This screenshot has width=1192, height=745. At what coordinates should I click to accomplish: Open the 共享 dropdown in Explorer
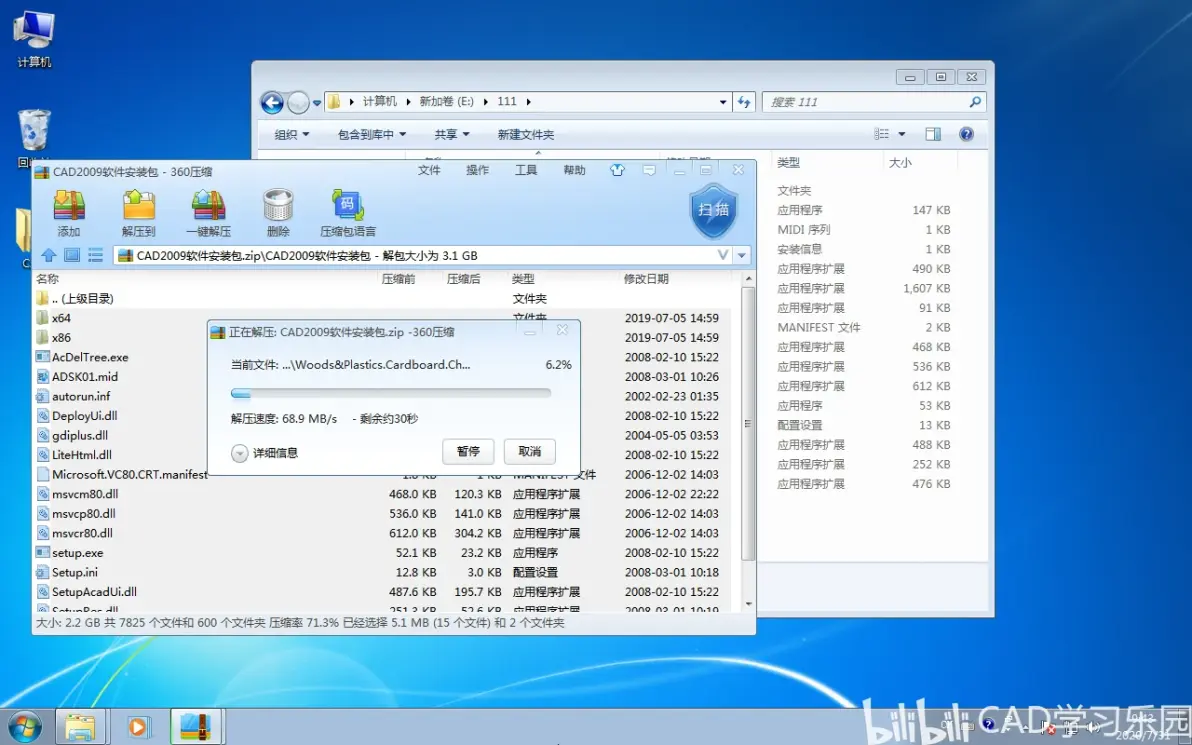(x=452, y=135)
